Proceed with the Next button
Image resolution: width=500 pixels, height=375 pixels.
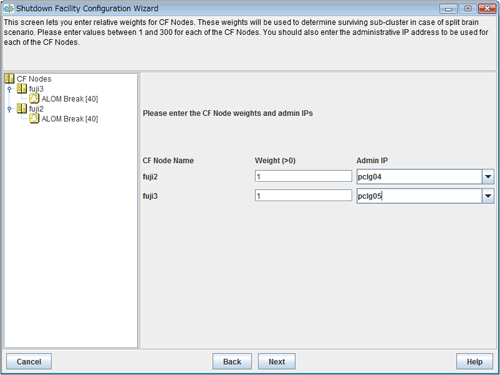click(x=277, y=362)
